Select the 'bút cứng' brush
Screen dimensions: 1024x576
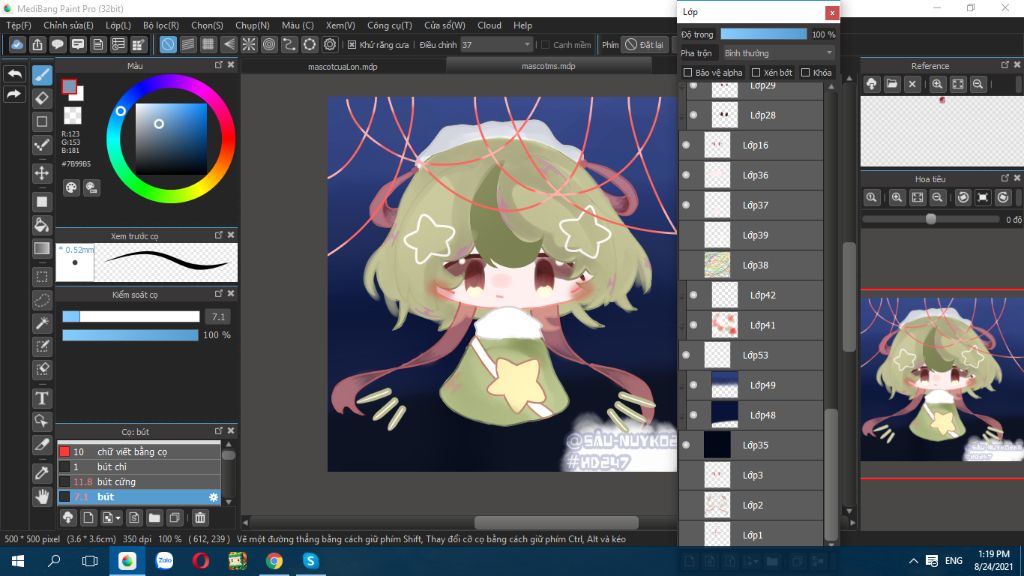139,482
